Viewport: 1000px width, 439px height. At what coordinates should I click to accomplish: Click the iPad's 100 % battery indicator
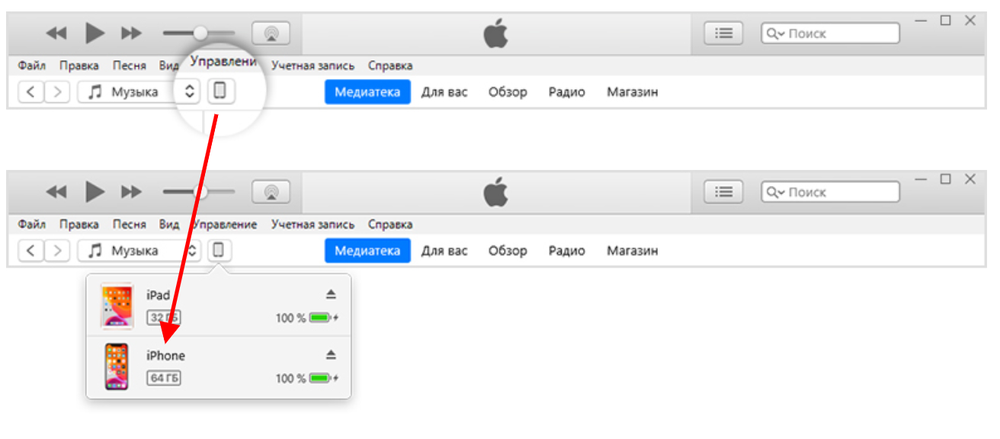point(307,318)
